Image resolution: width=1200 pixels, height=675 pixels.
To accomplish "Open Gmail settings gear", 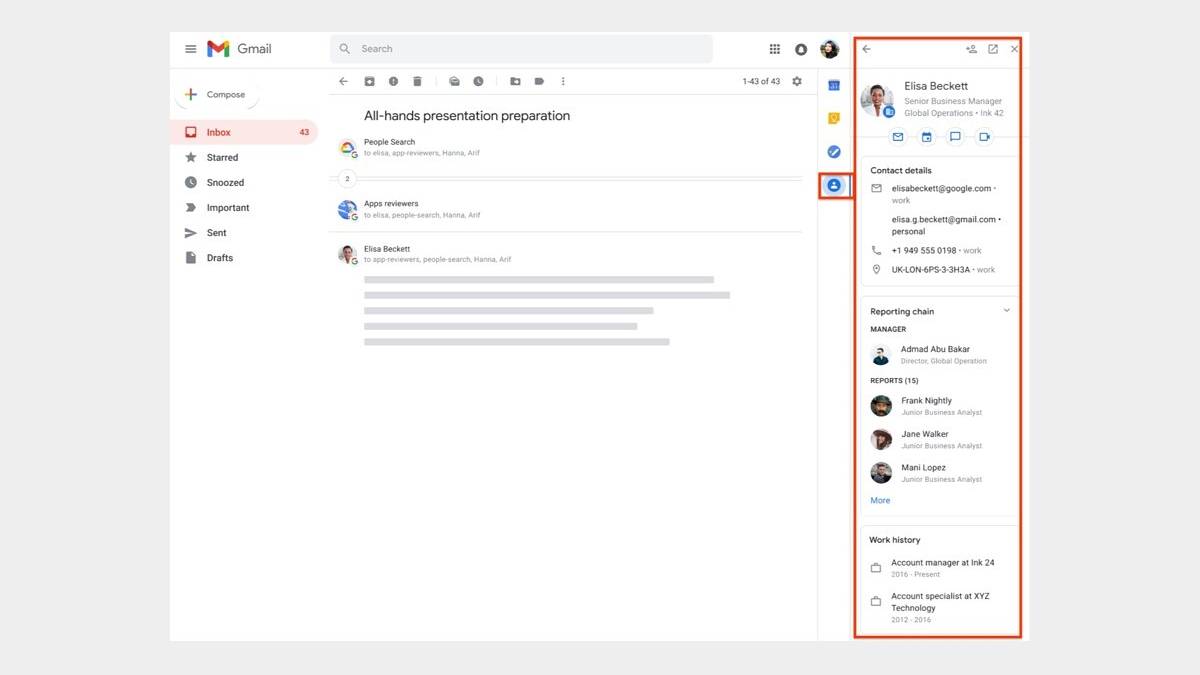I will pyautogui.click(x=796, y=81).
